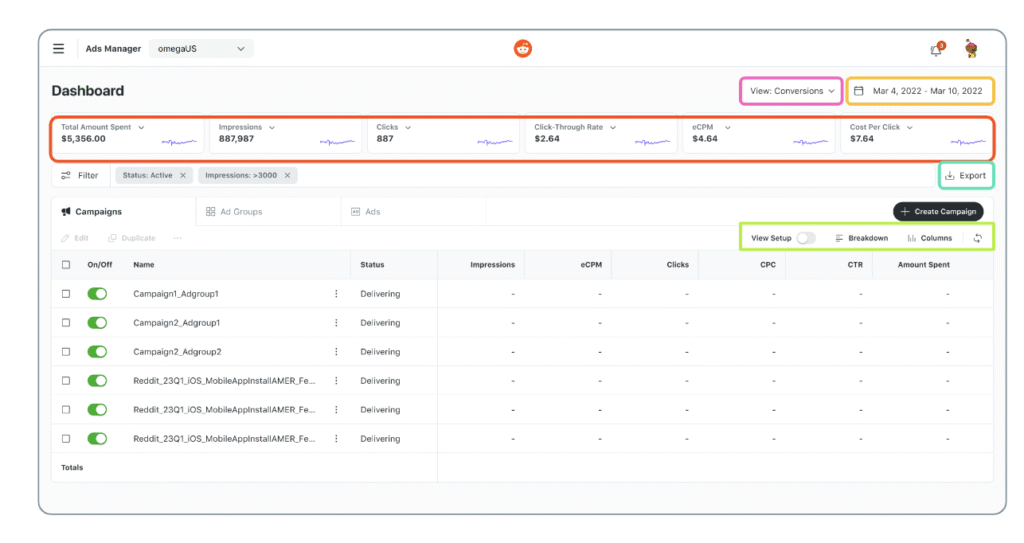Check the select-all checkbox in table header

tap(66, 265)
